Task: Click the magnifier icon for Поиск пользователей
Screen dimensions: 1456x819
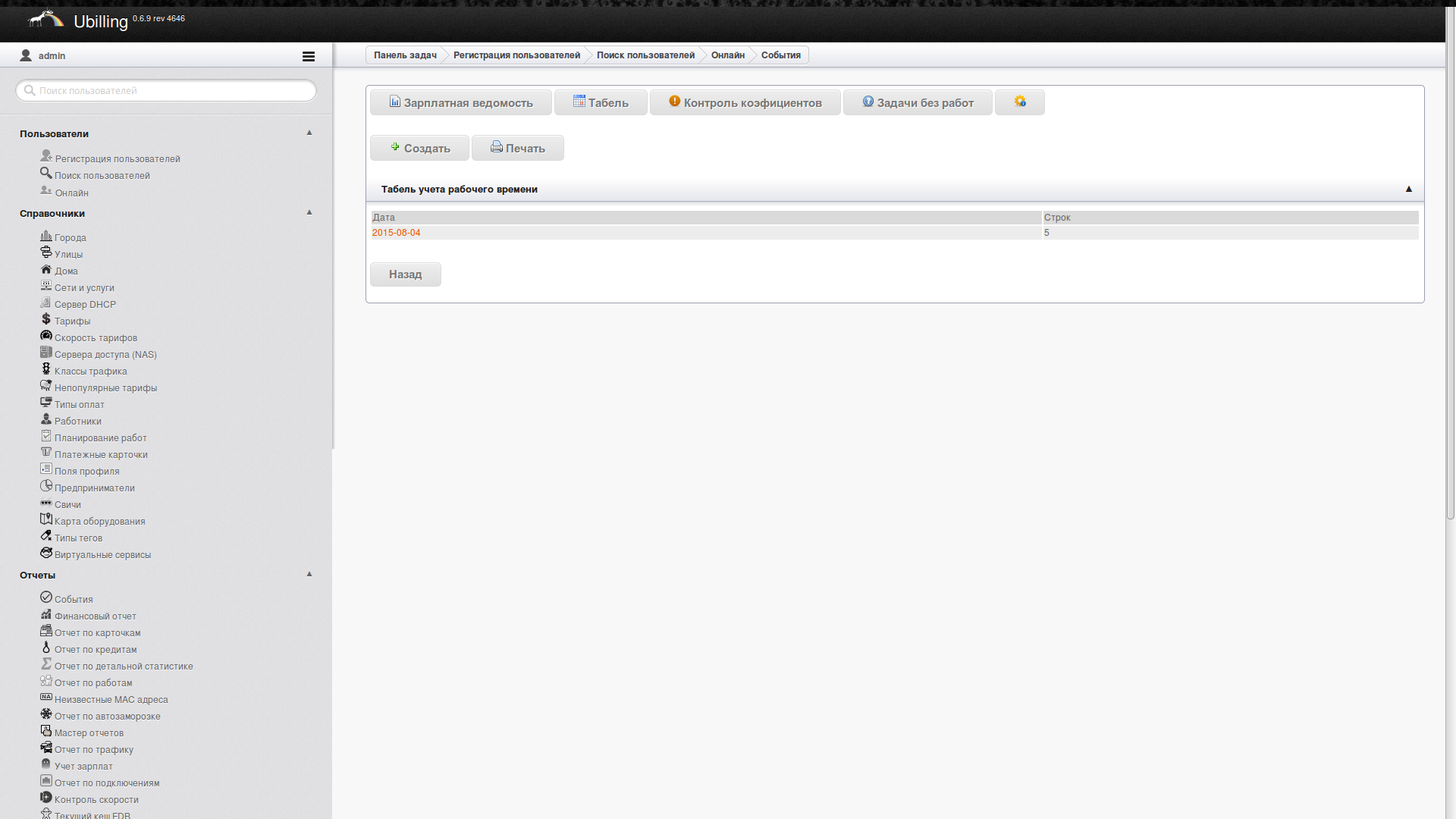Action: pyautogui.click(x=46, y=173)
